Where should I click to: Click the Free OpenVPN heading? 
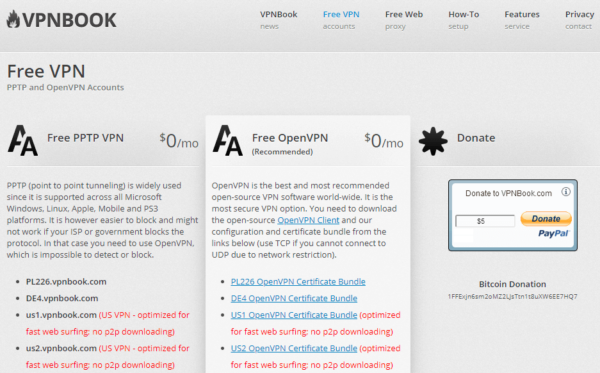tap(290, 138)
